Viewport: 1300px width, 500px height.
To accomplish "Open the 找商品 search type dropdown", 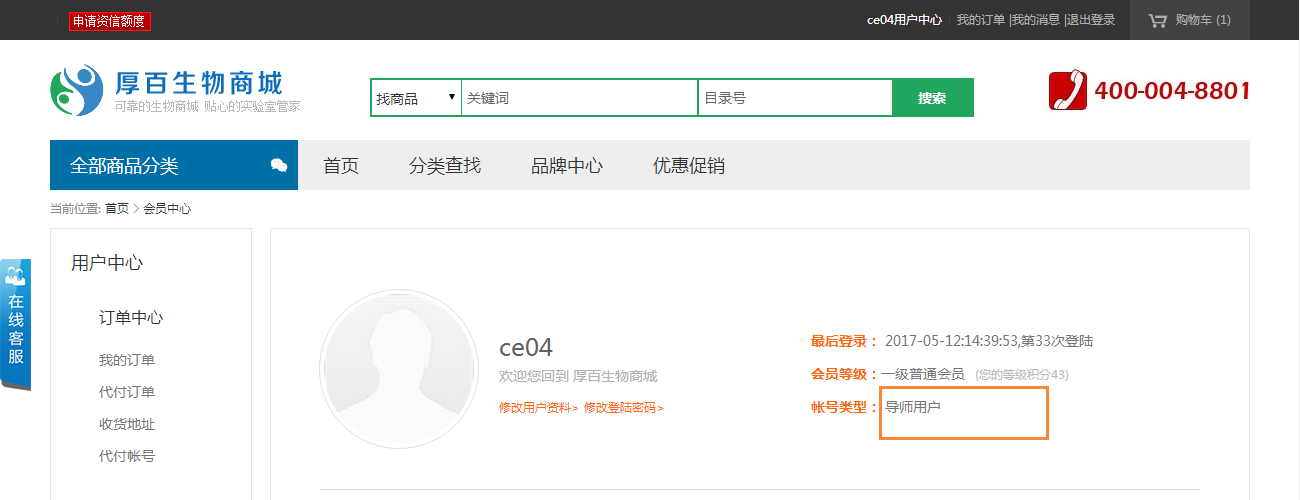I will click(416, 98).
